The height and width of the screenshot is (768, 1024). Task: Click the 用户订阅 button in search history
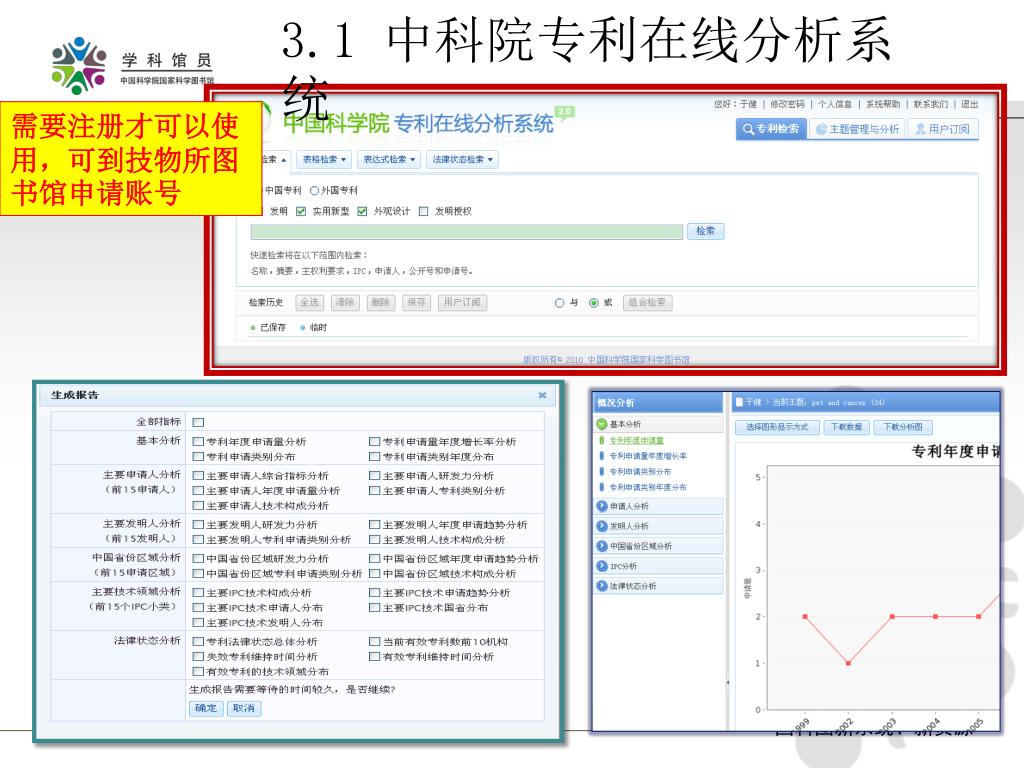(462, 302)
